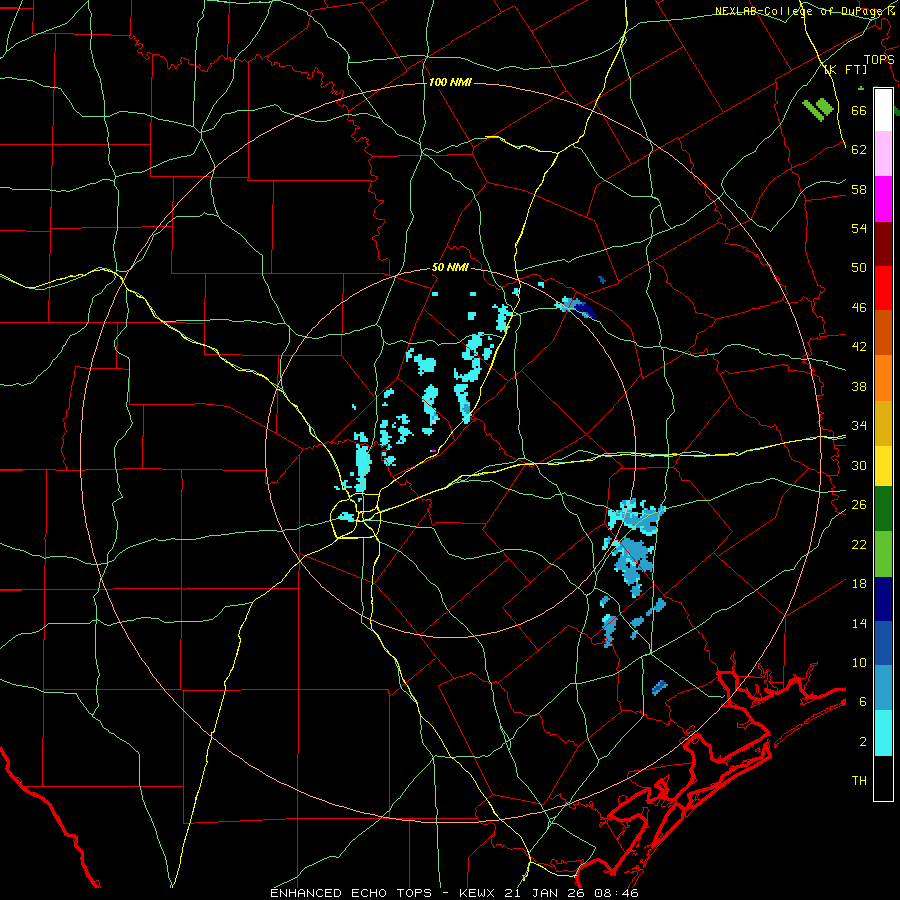Click the 'TOPS' legend title
The width and height of the screenshot is (900, 900).
[879, 59]
